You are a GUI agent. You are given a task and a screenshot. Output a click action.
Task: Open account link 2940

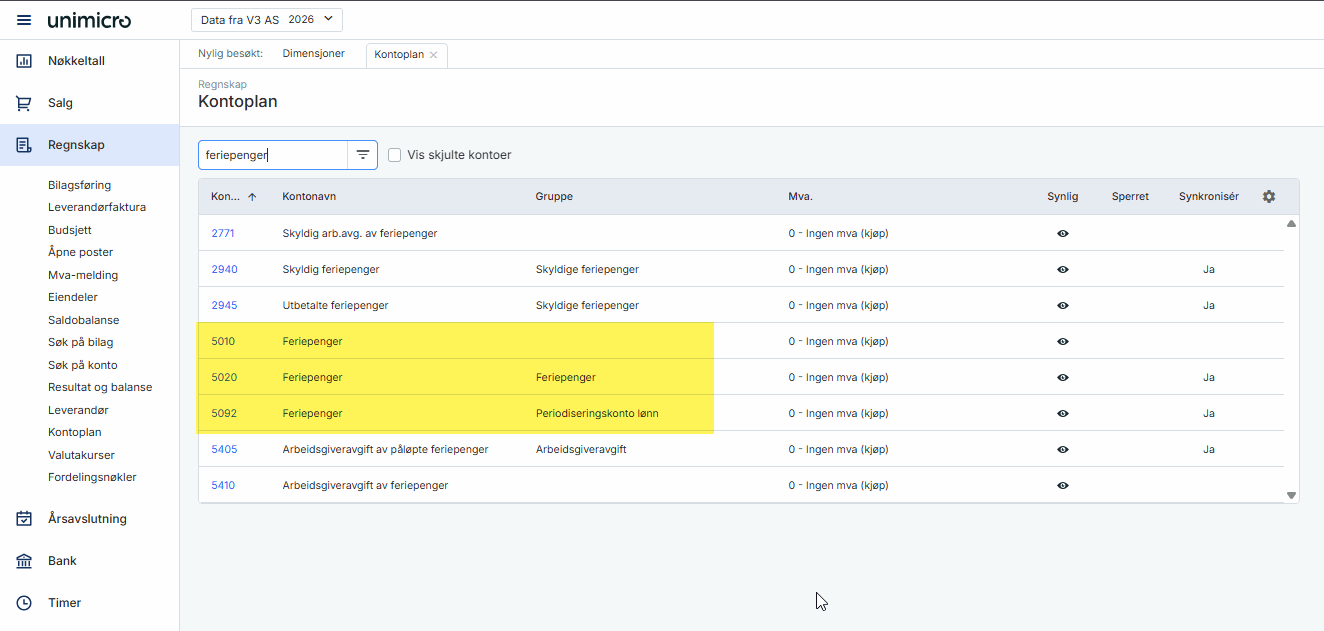click(224, 269)
